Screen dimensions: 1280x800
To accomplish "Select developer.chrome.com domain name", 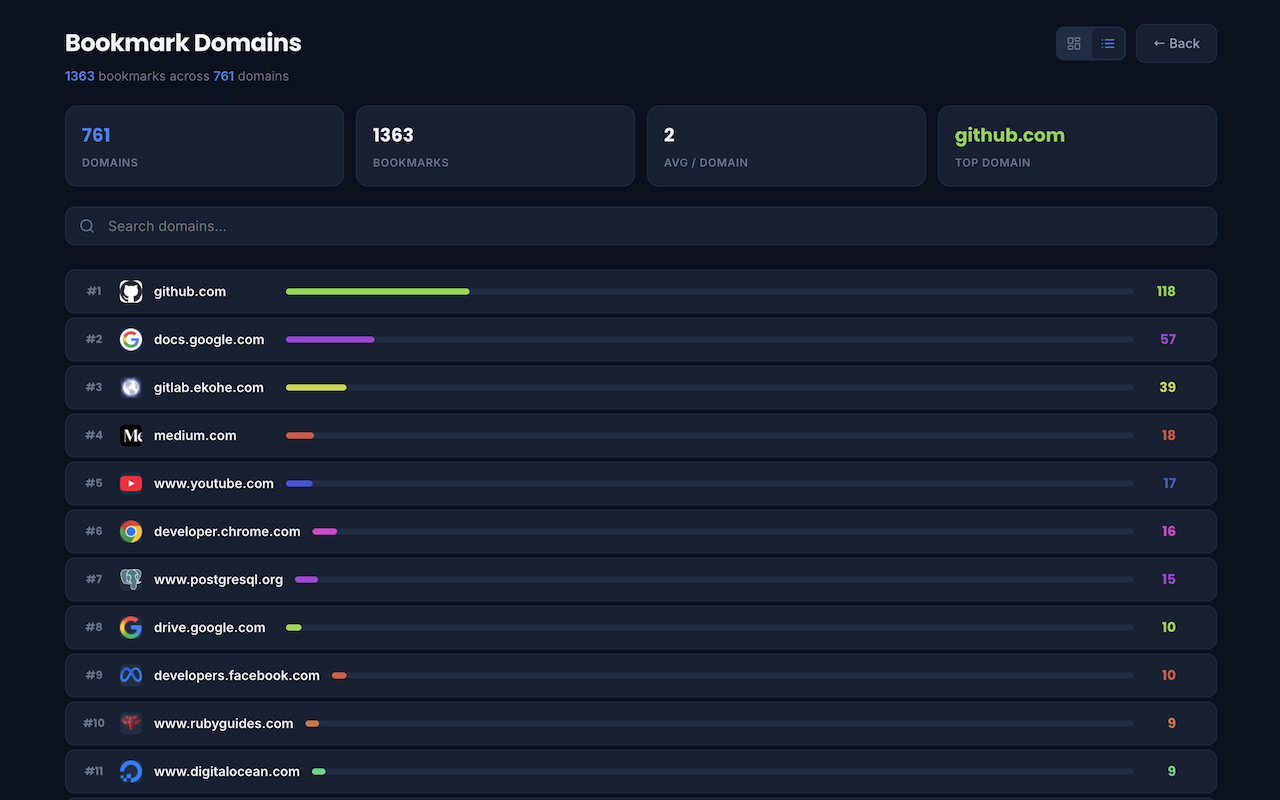I will point(227,531).
